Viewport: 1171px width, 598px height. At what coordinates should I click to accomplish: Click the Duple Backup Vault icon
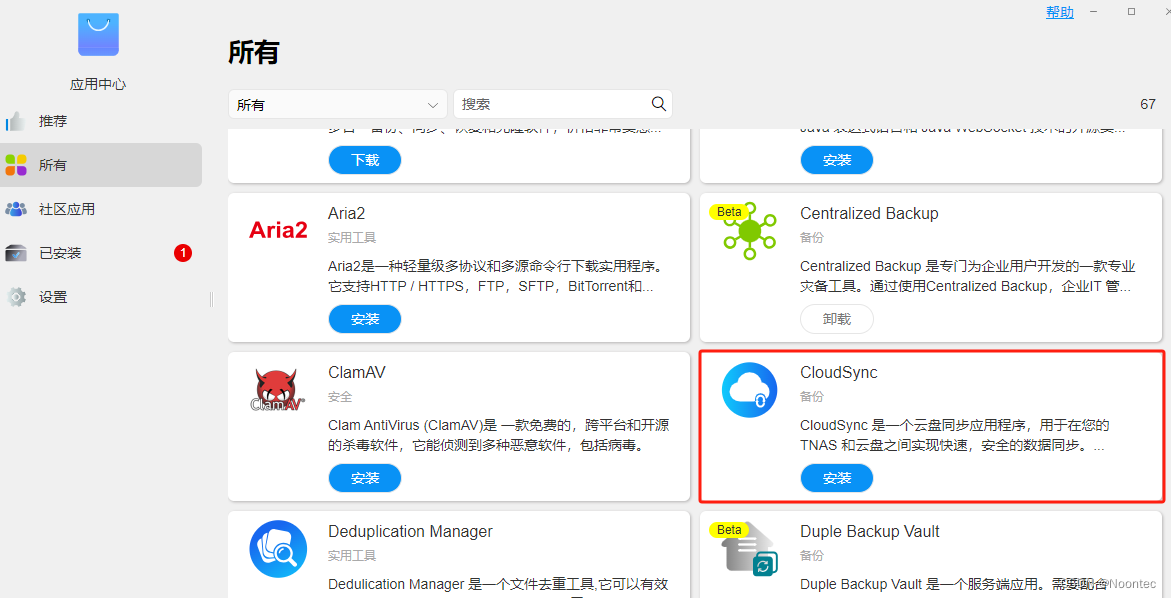pos(750,549)
